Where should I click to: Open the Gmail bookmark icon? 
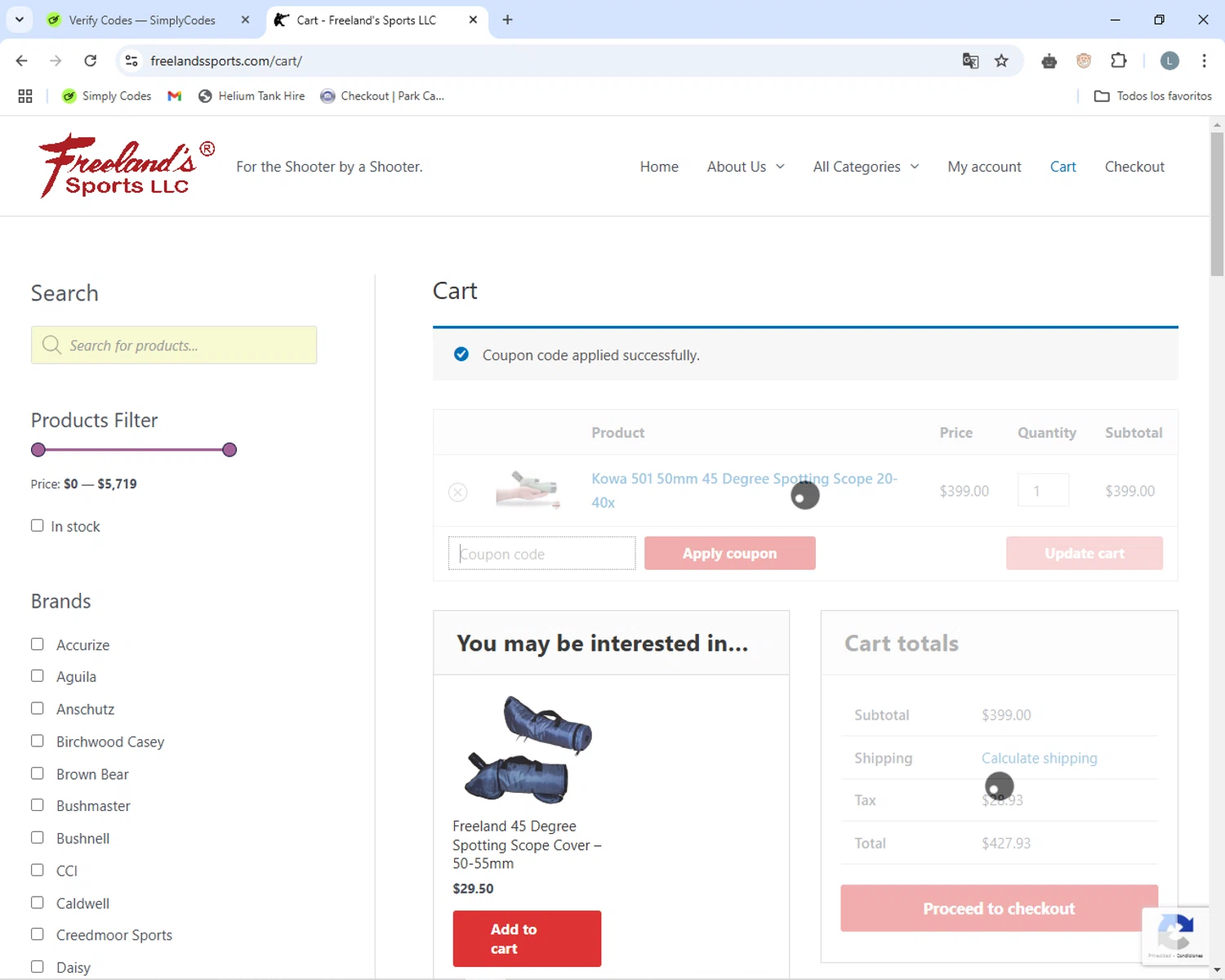pyautogui.click(x=175, y=96)
